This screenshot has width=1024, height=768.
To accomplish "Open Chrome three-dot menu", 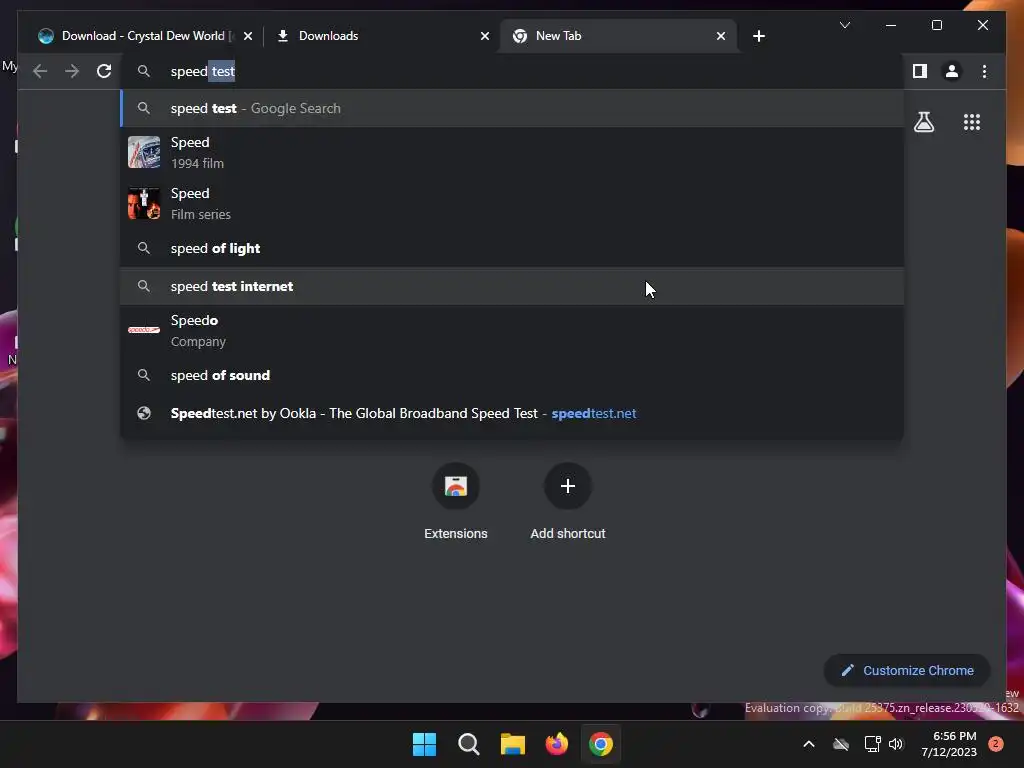I will tap(984, 71).
